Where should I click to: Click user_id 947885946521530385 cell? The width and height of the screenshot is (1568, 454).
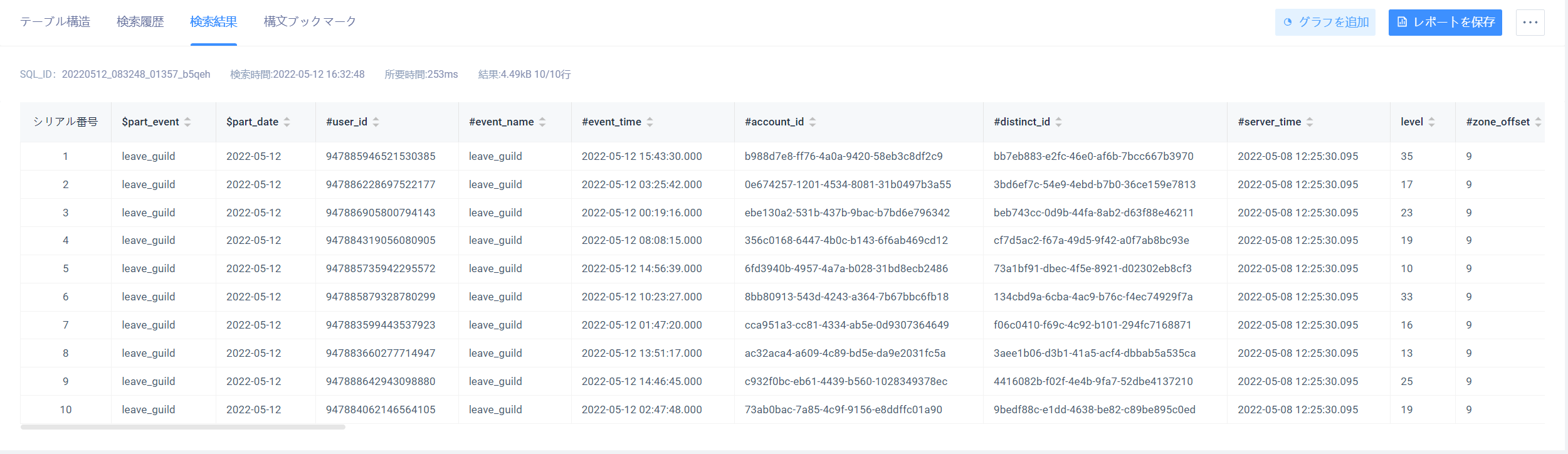[x=381, y=156]
